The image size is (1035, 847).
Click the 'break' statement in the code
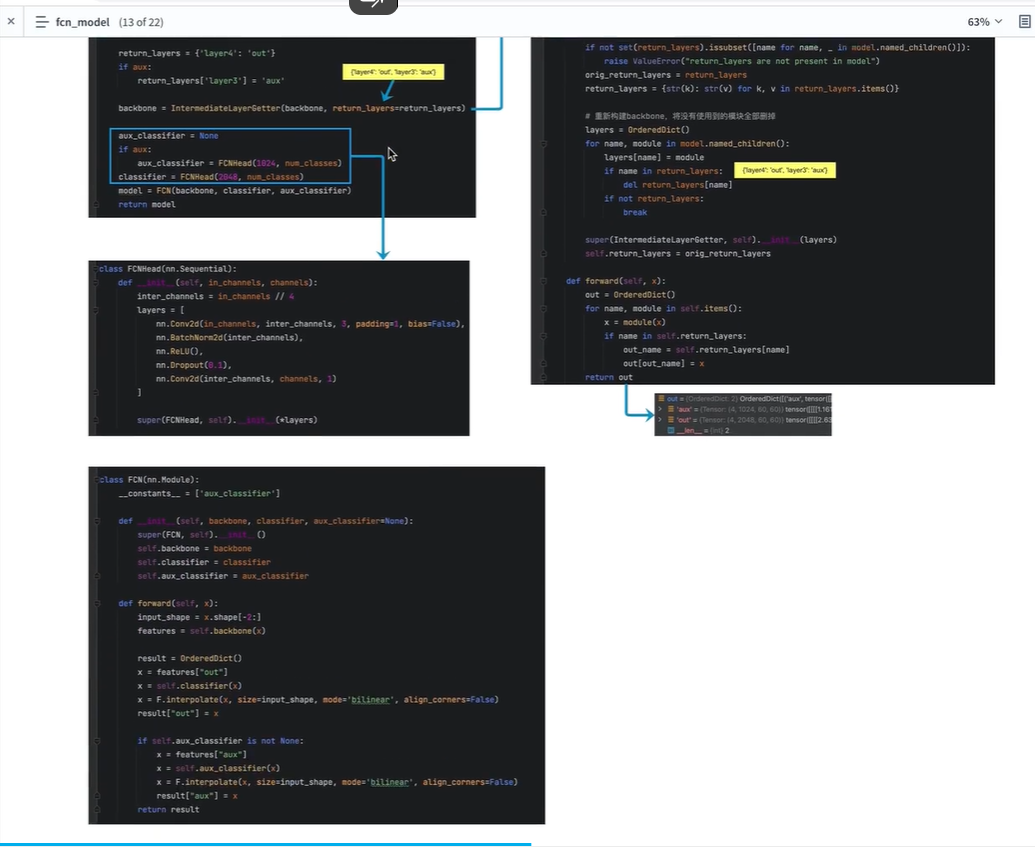point(635,213)
